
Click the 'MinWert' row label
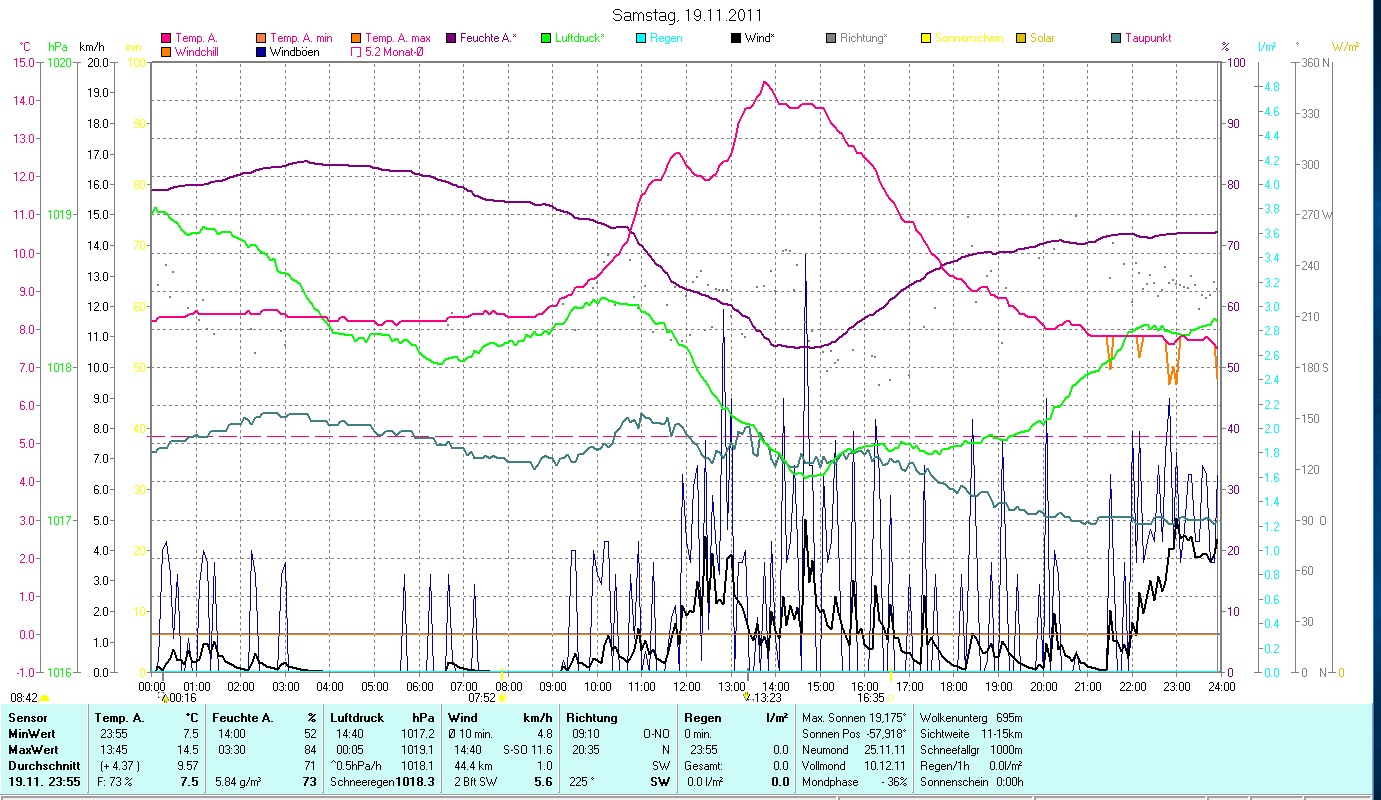click(x=30, y=733)
